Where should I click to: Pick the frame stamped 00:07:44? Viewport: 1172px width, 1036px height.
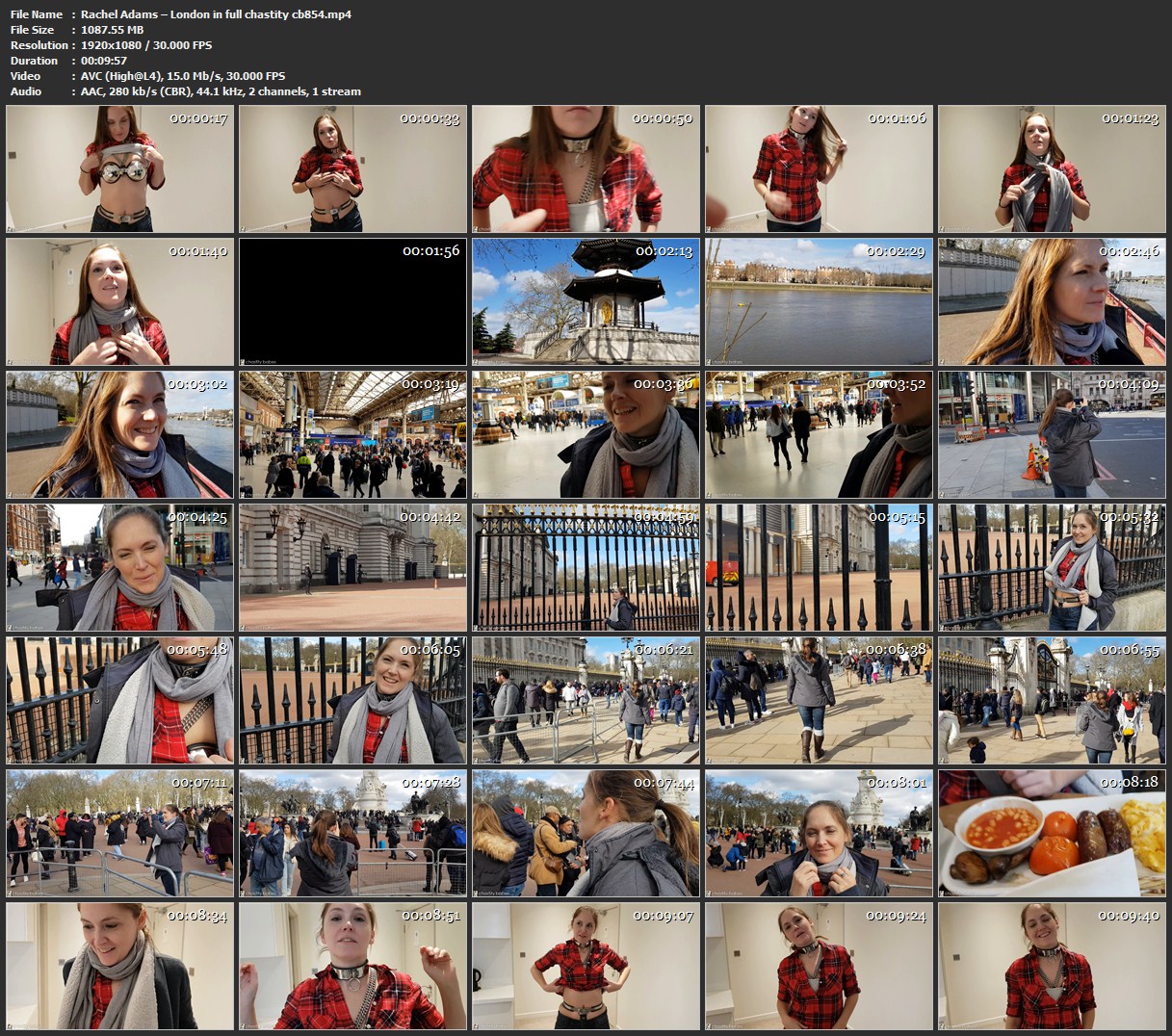(x=586, y=834)
